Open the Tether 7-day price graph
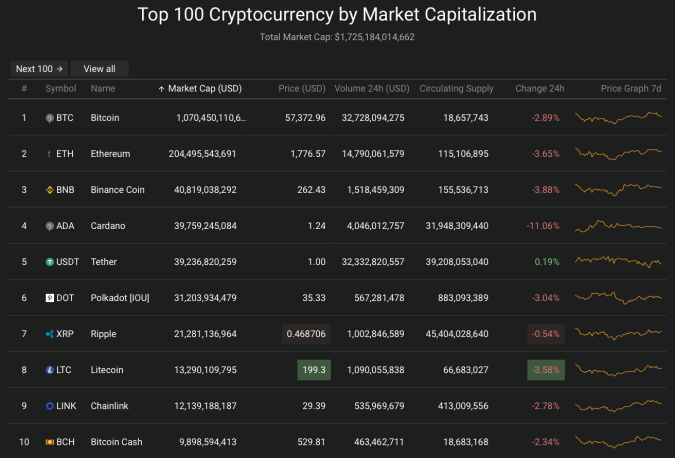675x458 pixels. [618, 261]
